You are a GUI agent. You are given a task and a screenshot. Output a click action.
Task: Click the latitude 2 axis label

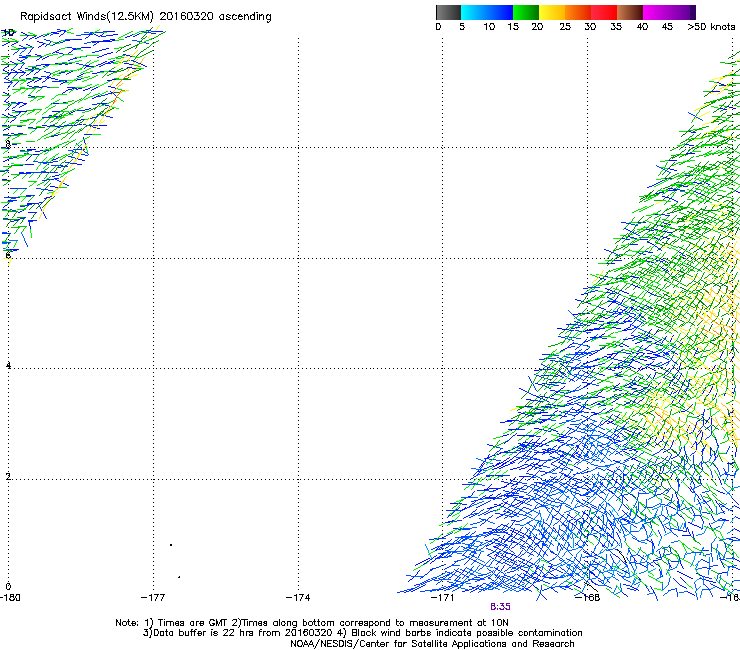8,477
